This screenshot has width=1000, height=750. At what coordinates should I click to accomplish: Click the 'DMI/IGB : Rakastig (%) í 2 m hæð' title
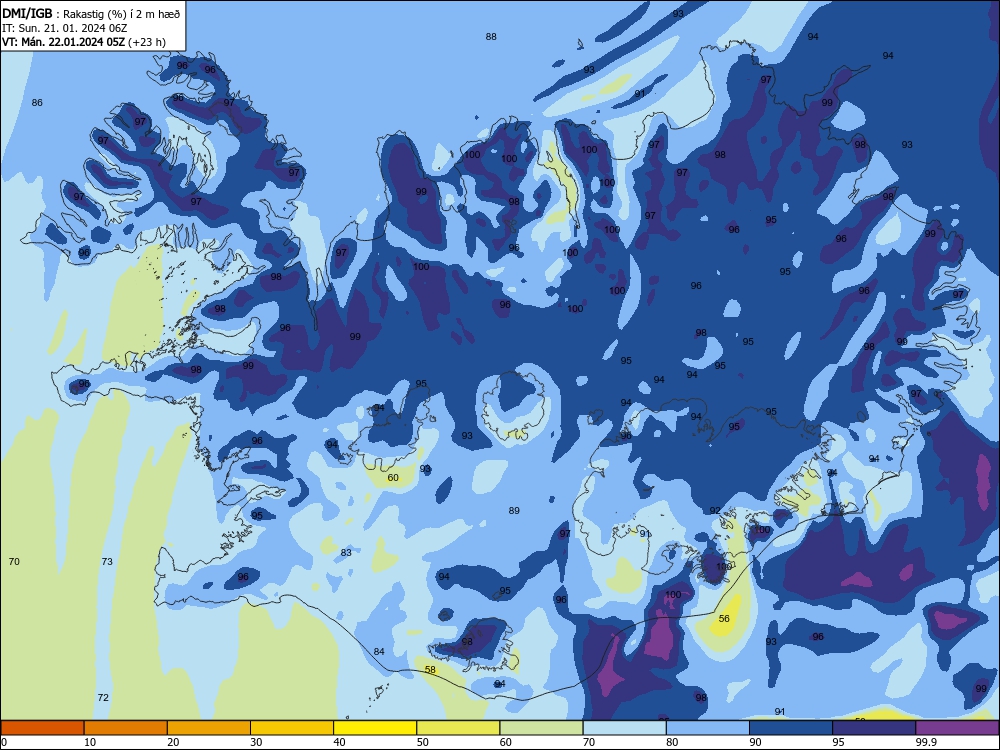coord(91,13)
